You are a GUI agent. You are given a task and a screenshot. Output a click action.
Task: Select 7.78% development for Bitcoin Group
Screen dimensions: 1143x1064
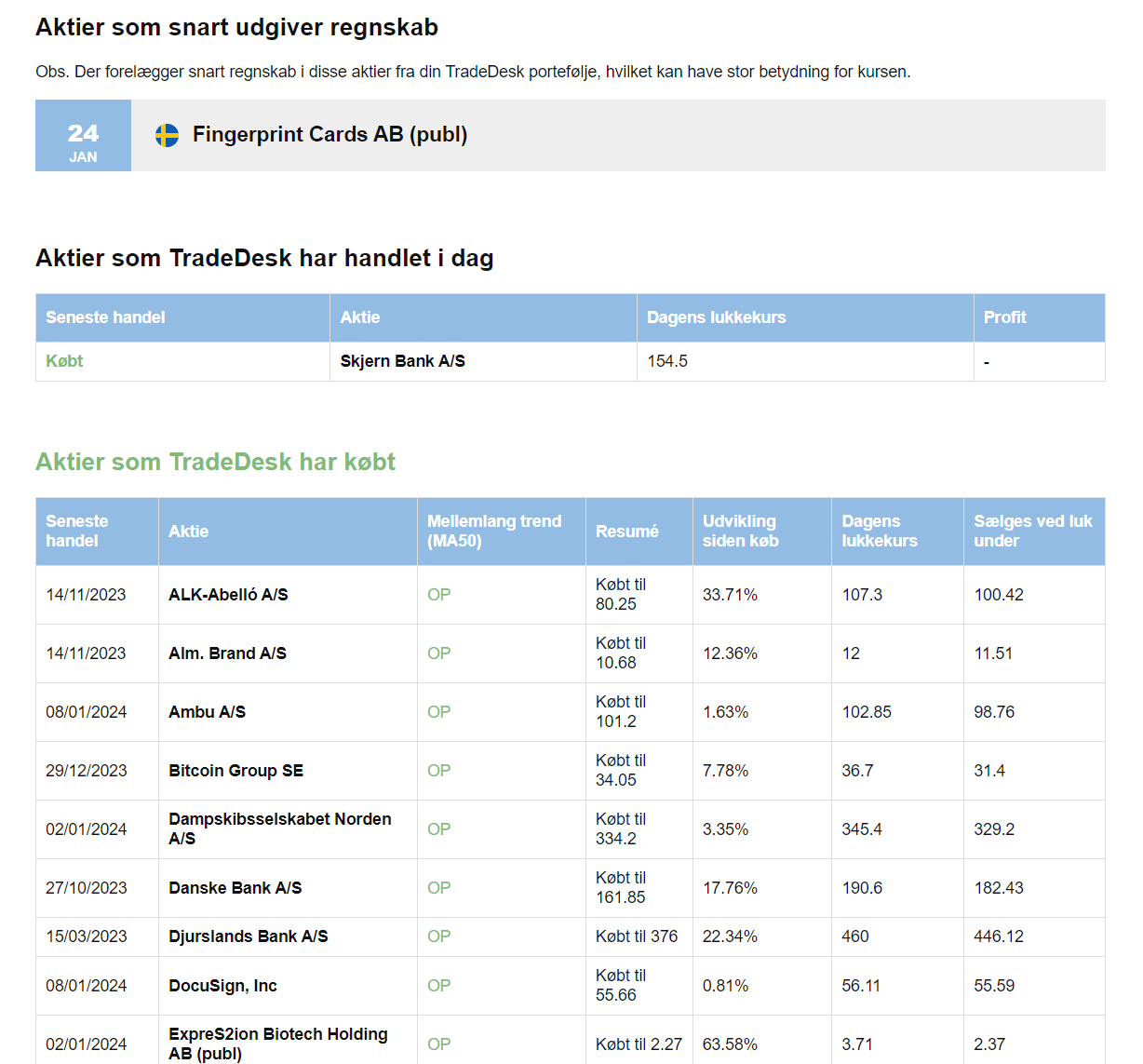point(725,771)
